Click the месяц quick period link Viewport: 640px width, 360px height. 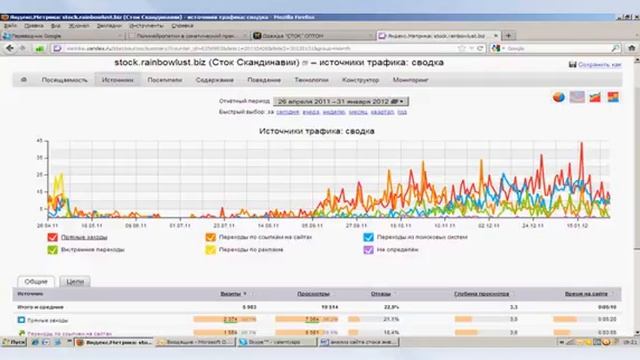(358, 112)
